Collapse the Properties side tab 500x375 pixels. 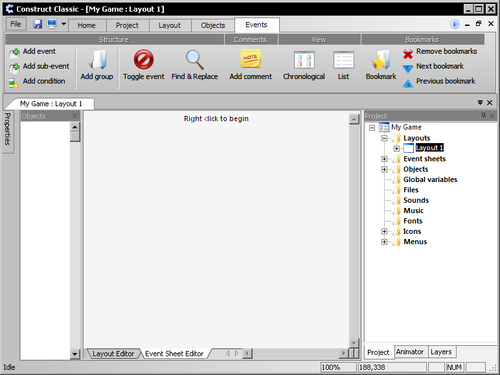(8, 129)
